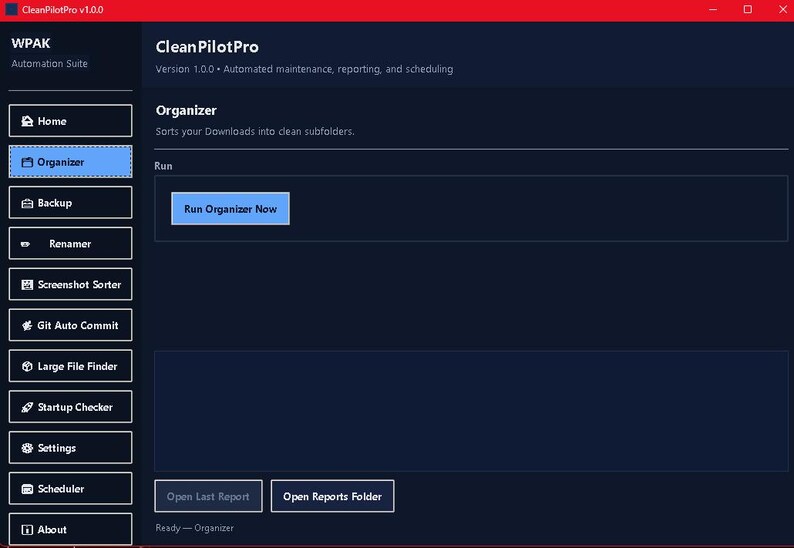The image size is (794, 548).
Task: Click the icon on Git Auto Commit
Action: [x=27, y=326]
